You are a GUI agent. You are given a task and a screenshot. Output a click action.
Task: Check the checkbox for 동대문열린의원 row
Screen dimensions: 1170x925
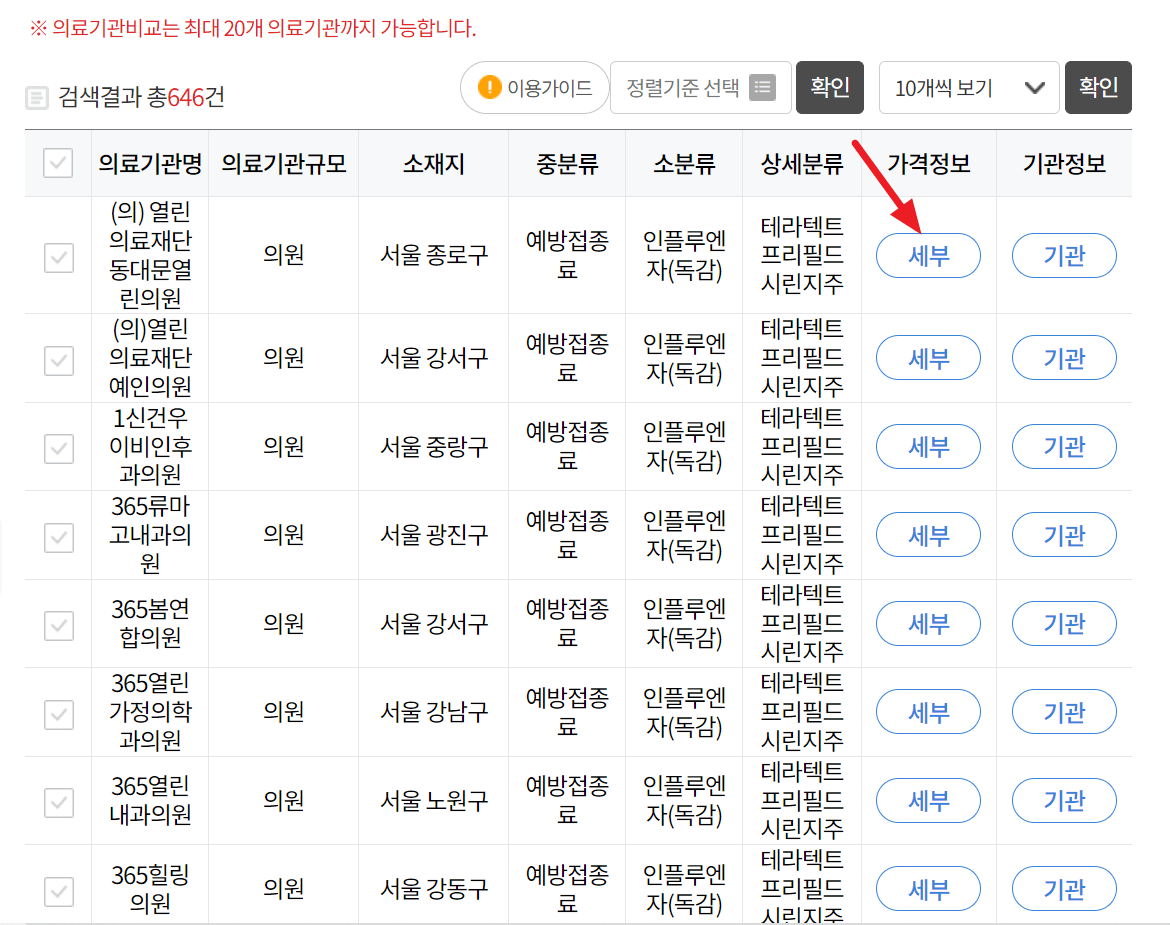coord(57,255)
